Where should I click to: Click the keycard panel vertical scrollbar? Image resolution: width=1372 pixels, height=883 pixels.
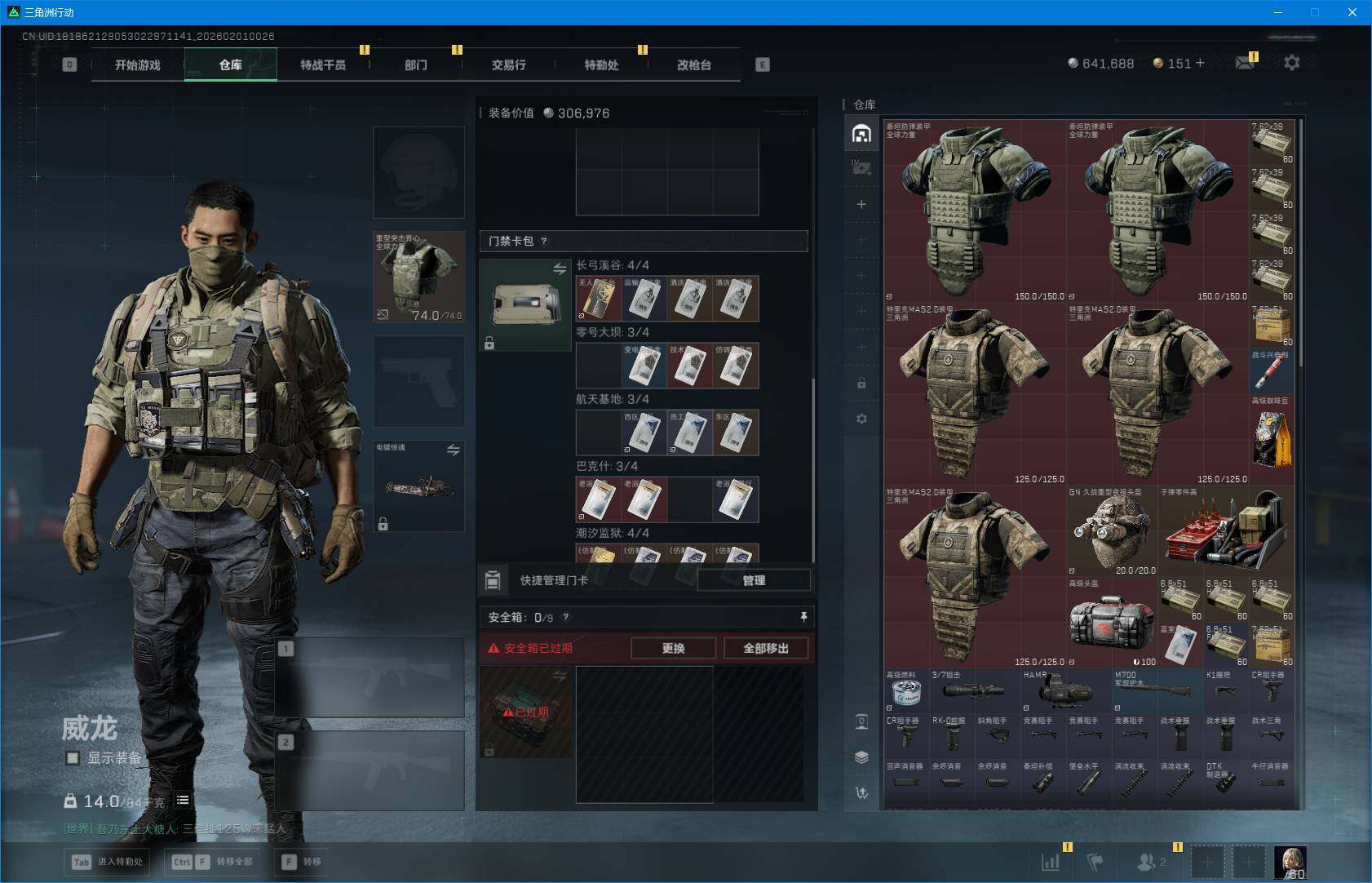point(812,469)
